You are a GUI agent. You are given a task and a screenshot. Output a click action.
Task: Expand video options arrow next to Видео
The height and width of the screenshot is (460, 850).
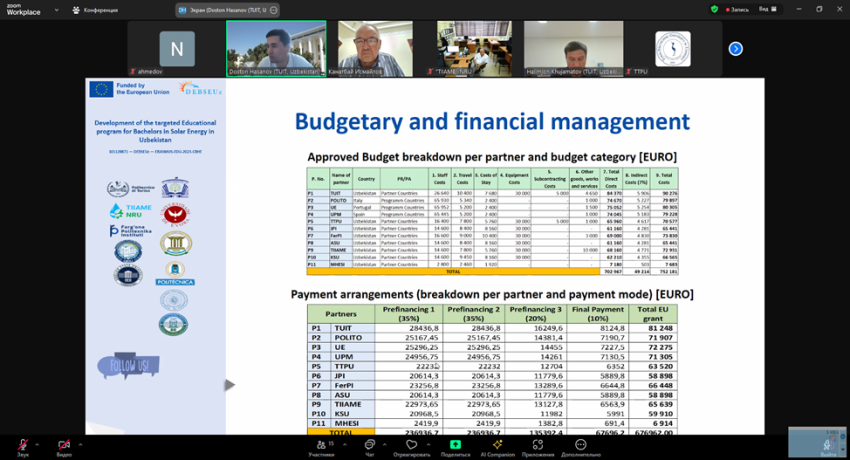(x=80, y=444)
